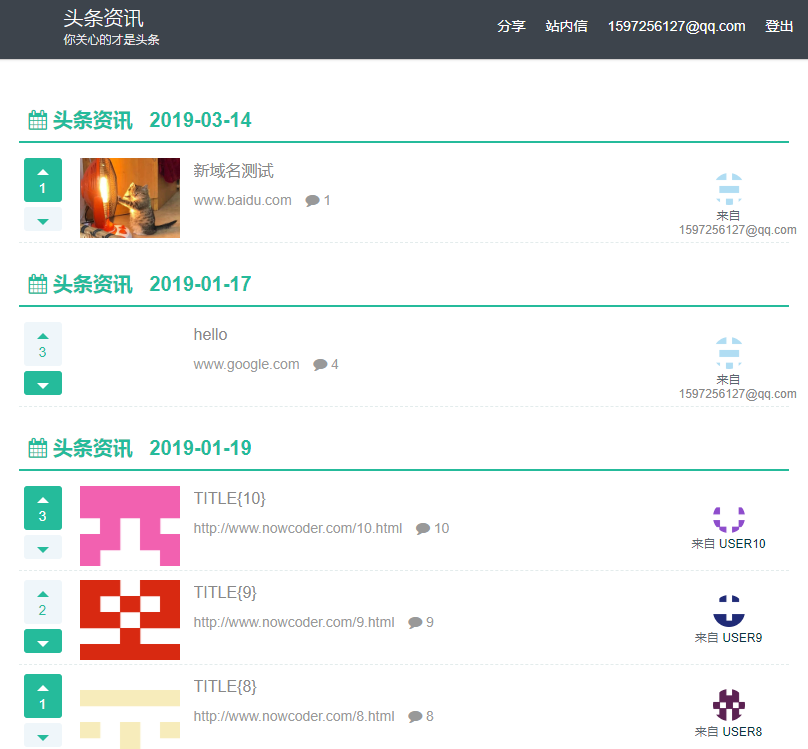The width and height of the screenshot is (808, 749).
Task: Click comment bubble icon on TITLE{9}
Action: pyautogui.click(x=415, y=623)
